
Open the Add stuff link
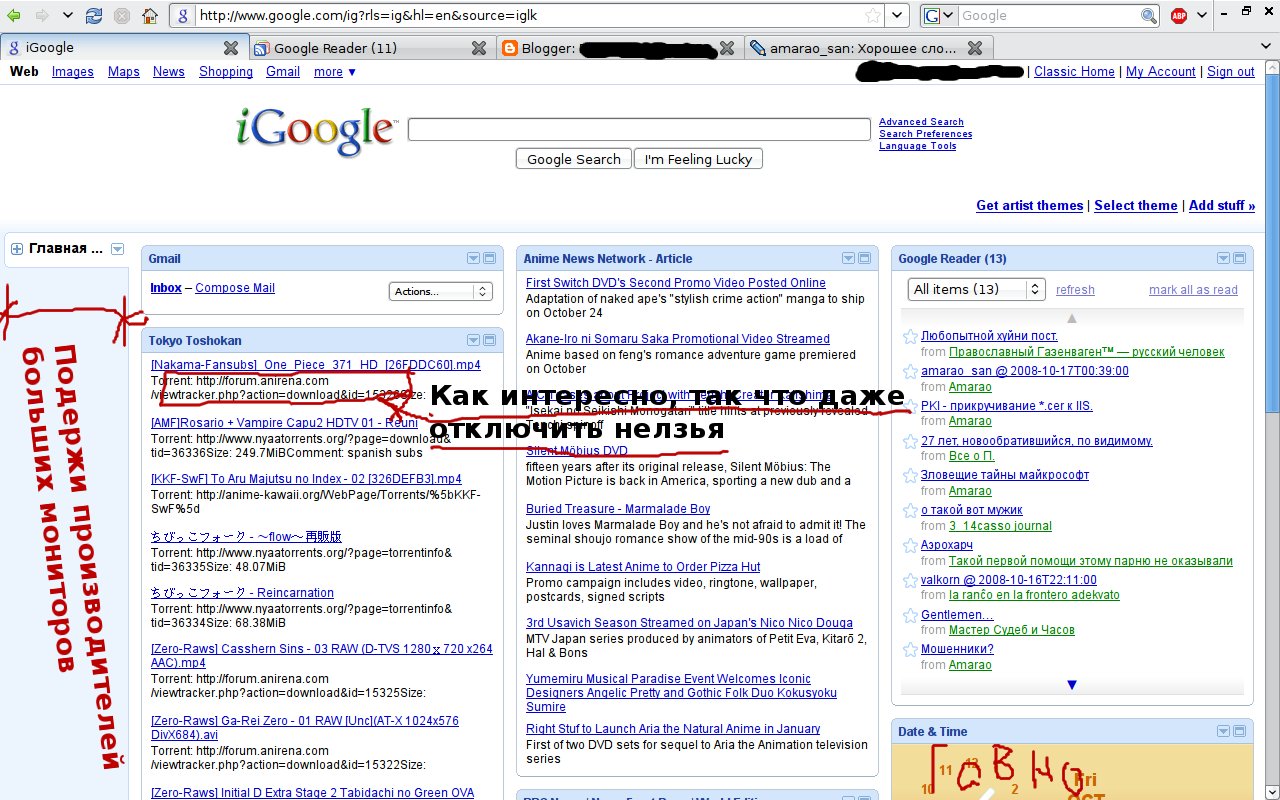[1221, 205]
